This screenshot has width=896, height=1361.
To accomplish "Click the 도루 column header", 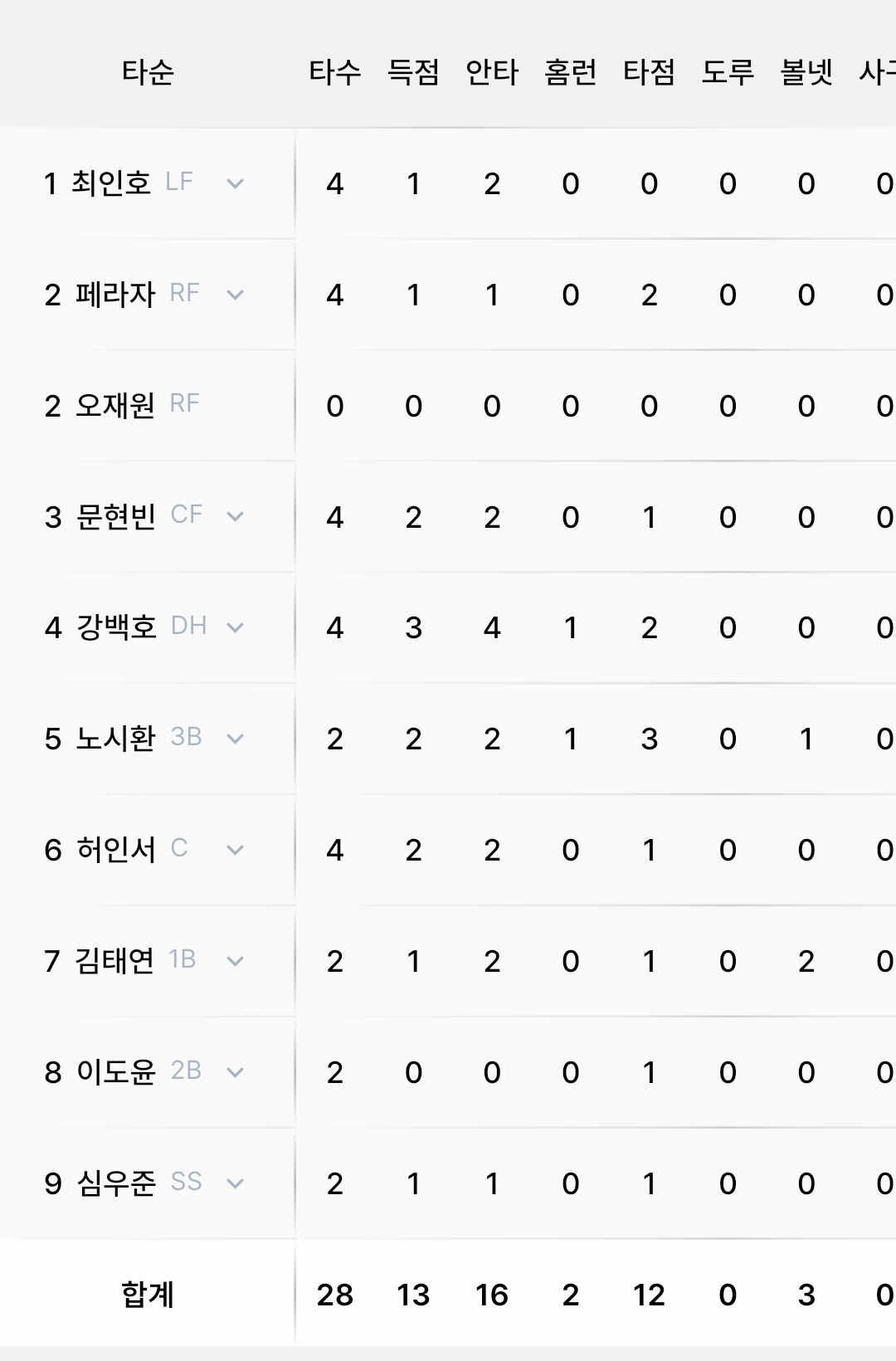I will coord(728,72).
